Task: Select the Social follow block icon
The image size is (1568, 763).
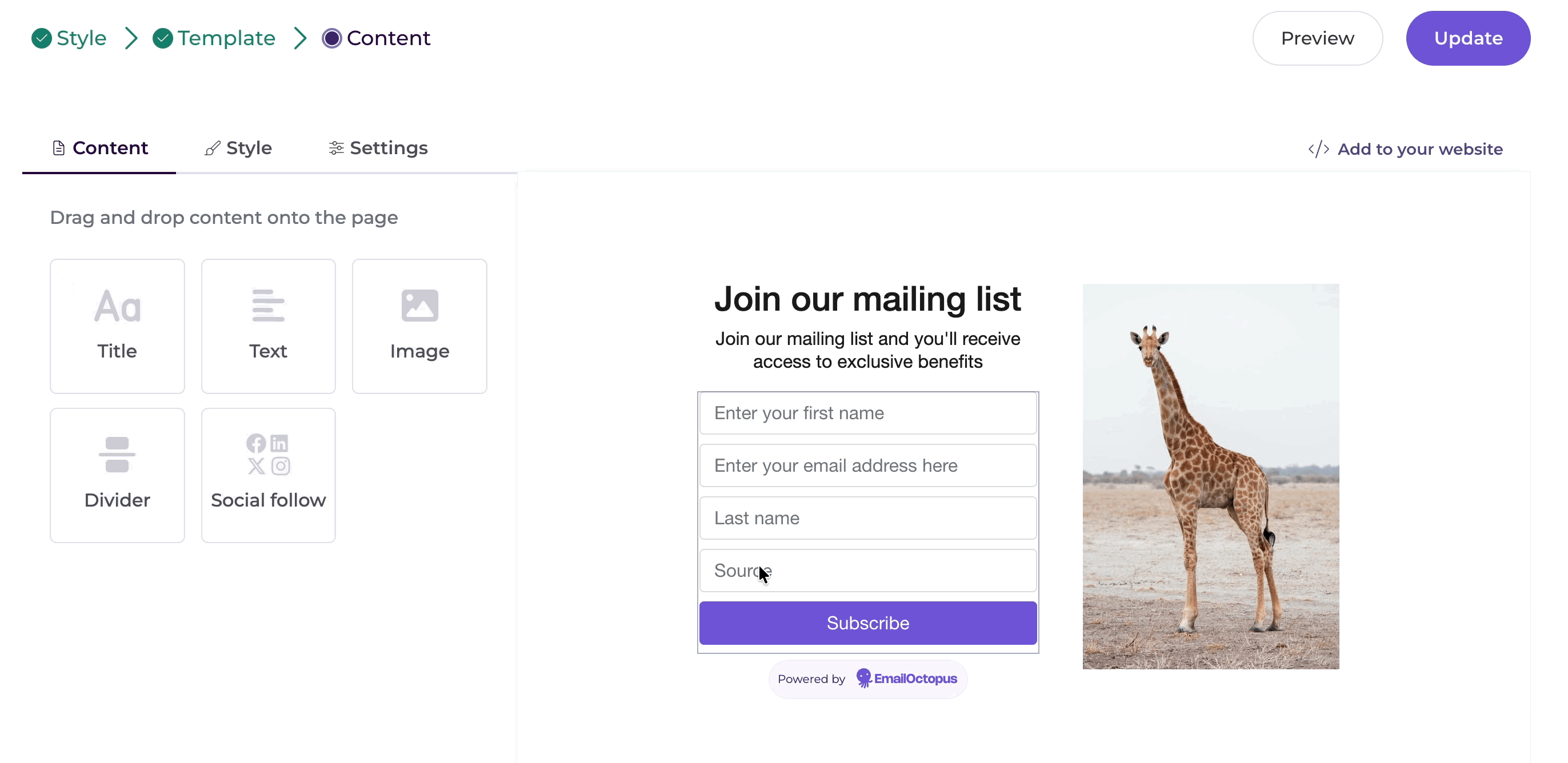Action: [x=269, y=455]
